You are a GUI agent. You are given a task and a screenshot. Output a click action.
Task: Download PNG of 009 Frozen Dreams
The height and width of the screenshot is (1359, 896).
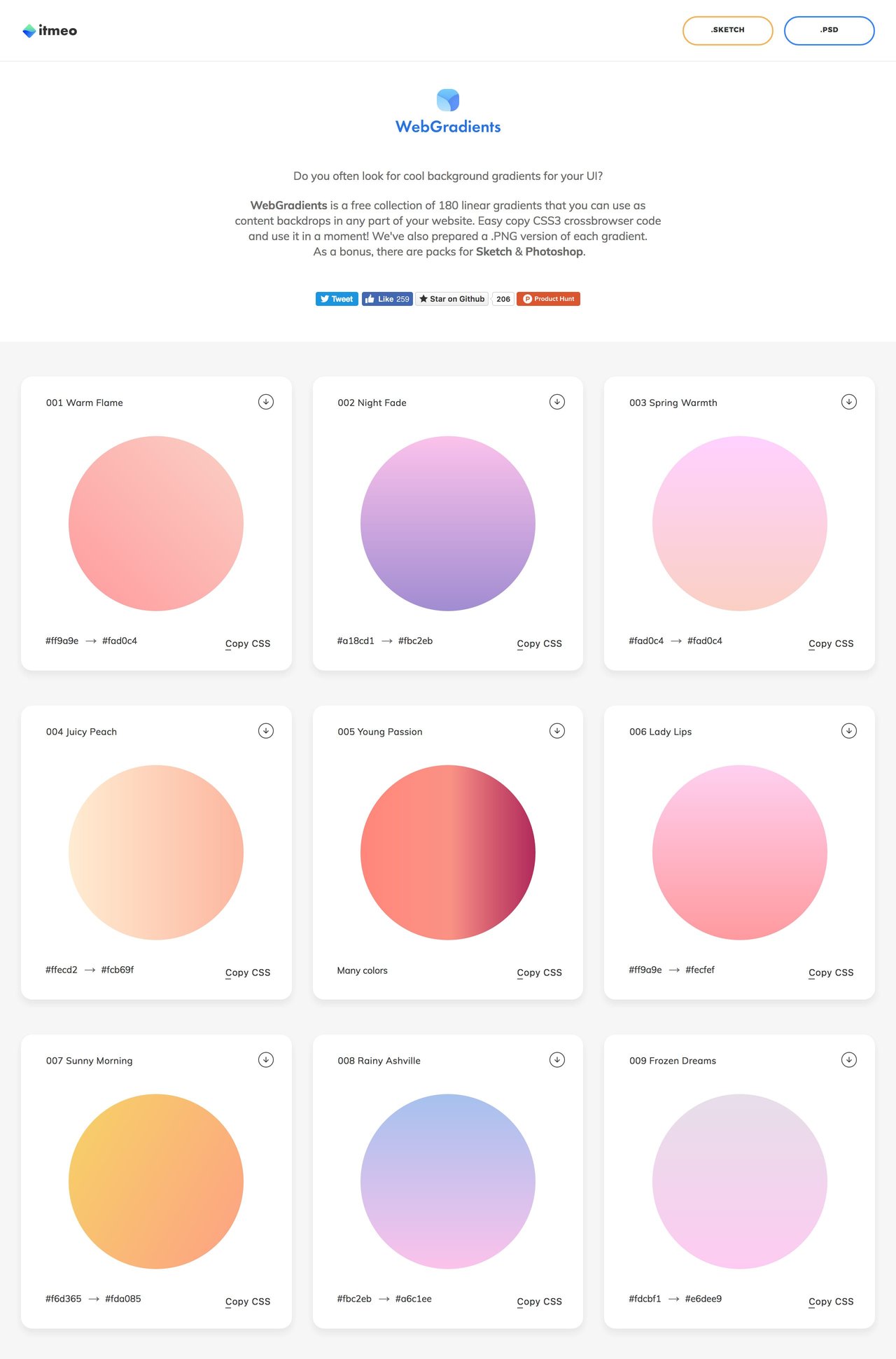click(849, 1060)
